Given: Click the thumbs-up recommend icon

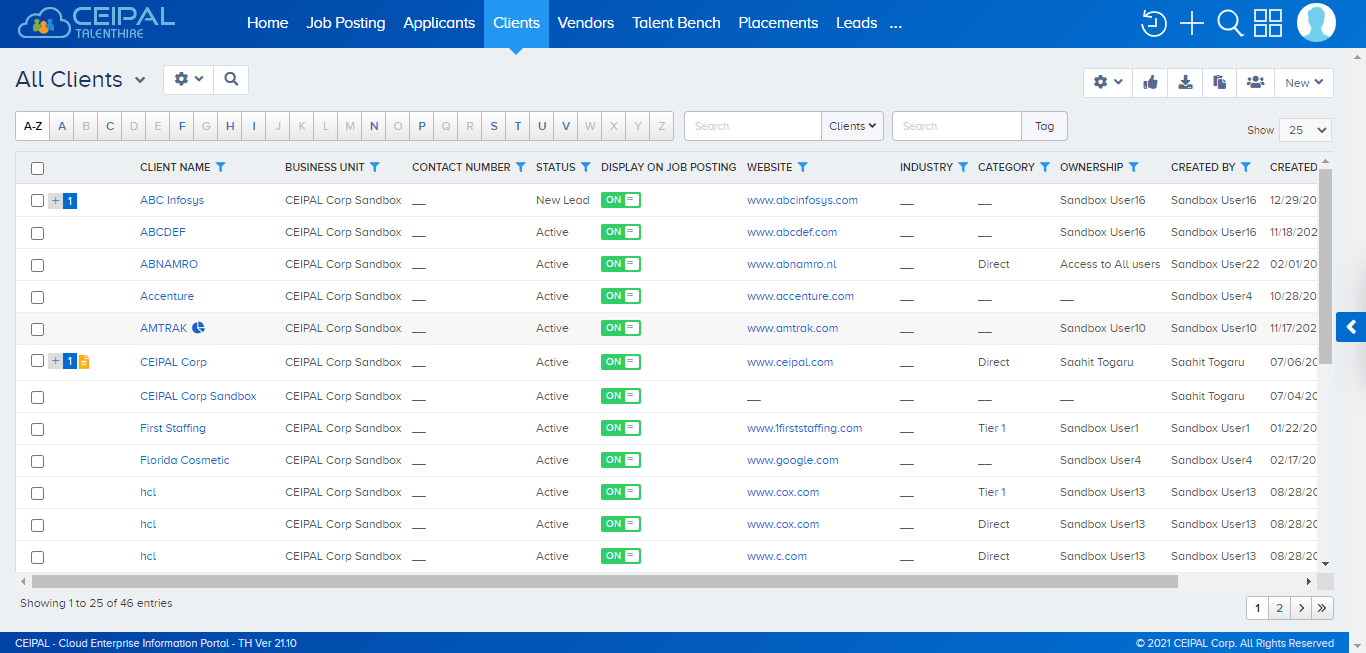Looking at the screenshot, I should 1150,82.
